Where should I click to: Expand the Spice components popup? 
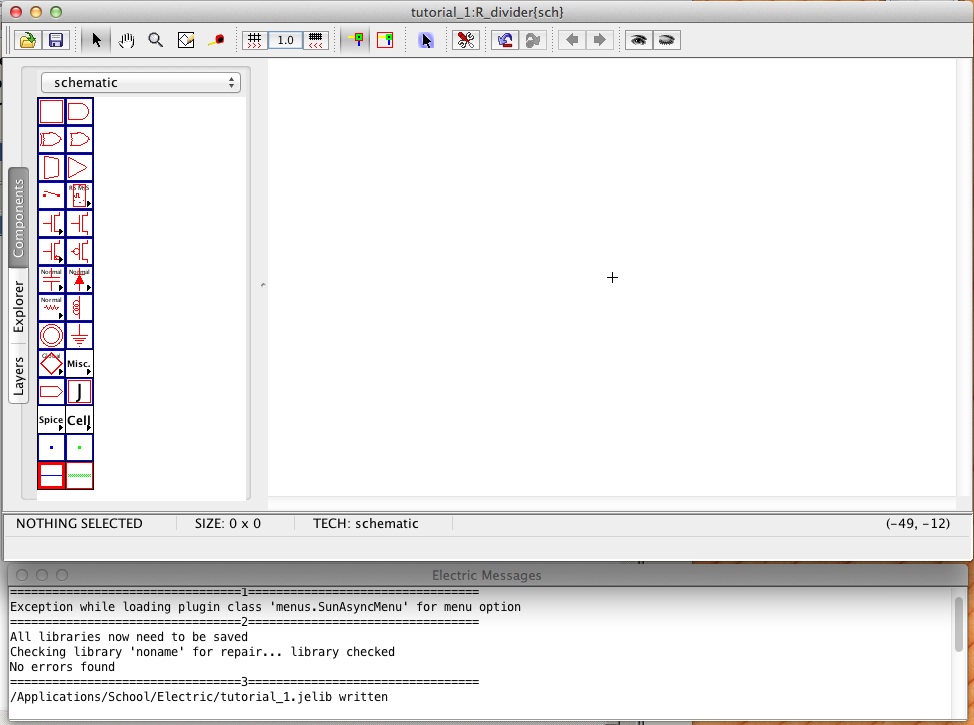click(51, 420)
